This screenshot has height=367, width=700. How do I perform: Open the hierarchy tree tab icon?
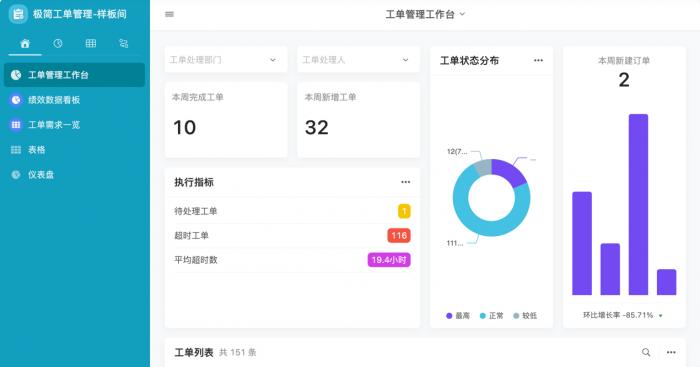124,43
